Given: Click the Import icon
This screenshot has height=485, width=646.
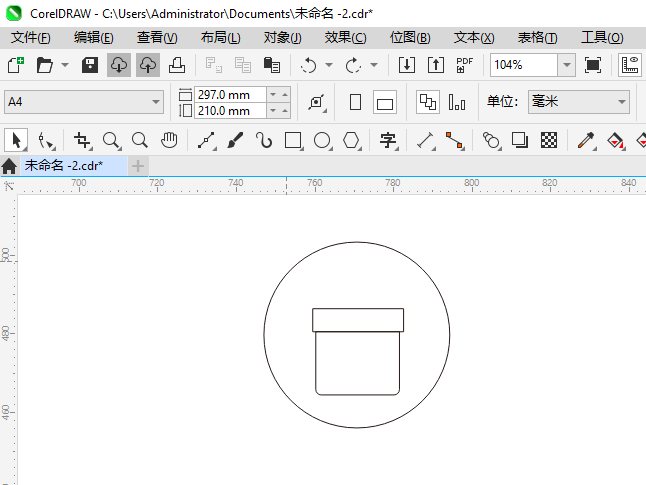Looking at the screenshot, I should pyautogui.click(x=407, y=65).
